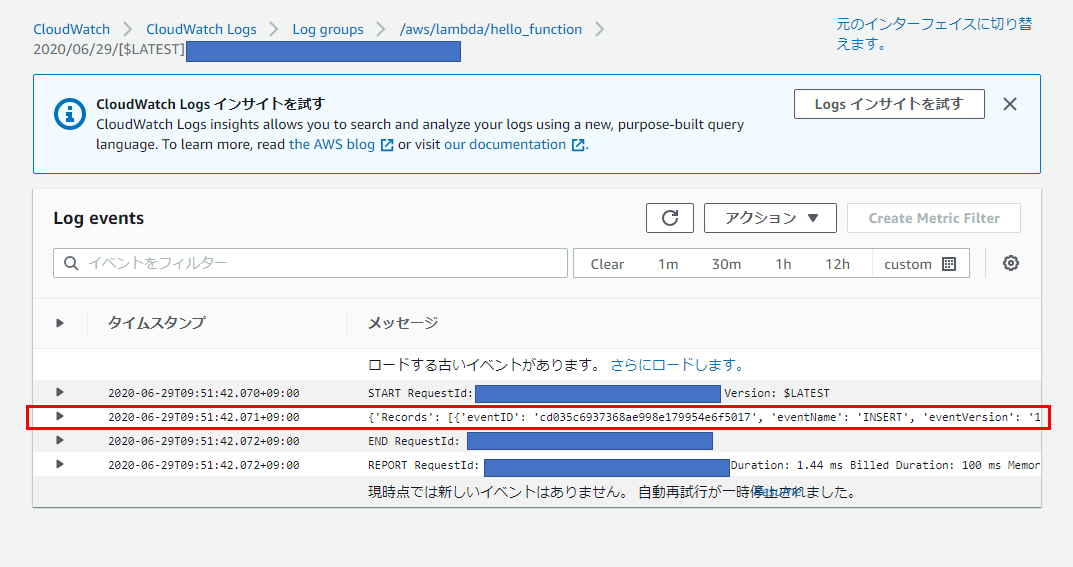Screen dimensions: 1073x567
Task: Open the アクション dropdown menu
Action: [x=770, y=218]
